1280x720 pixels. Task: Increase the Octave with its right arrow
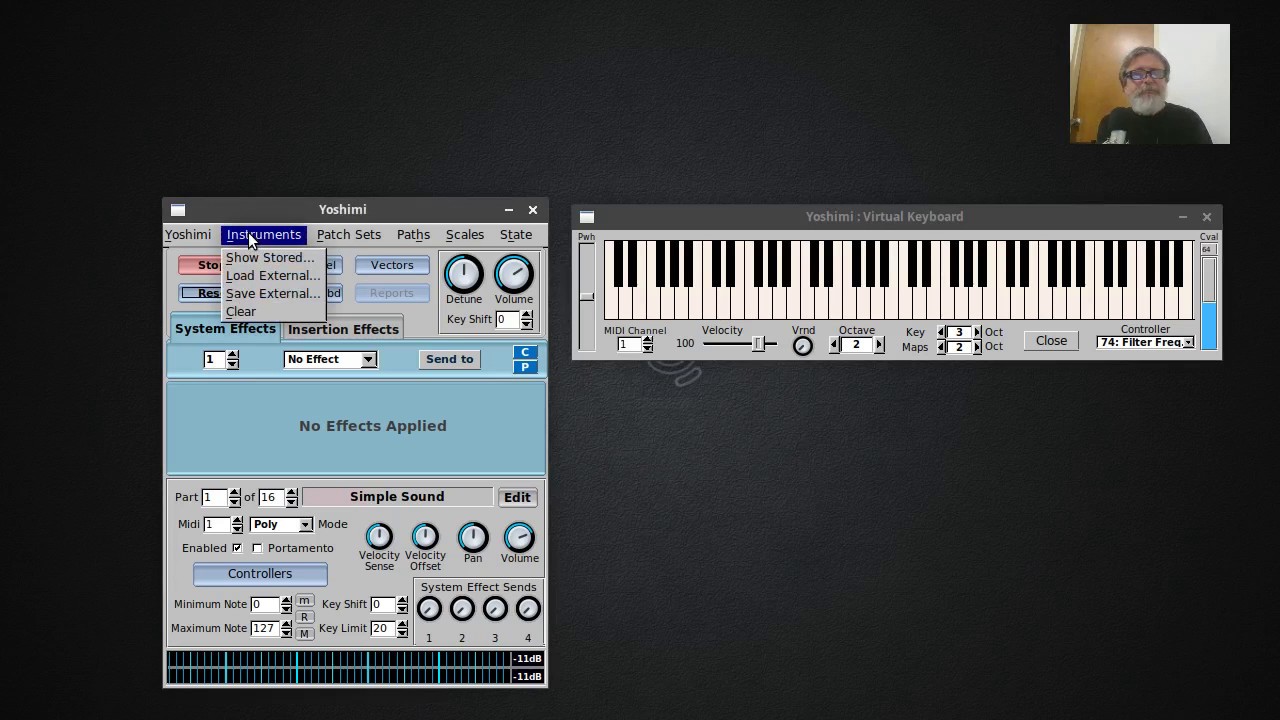(879, 345)
